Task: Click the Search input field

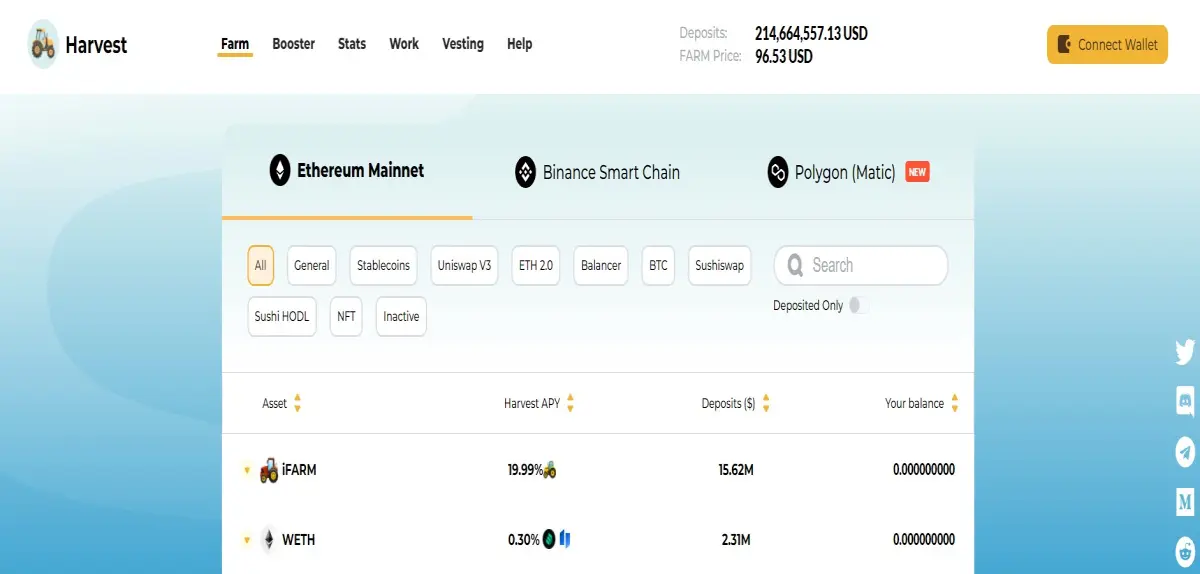Action: coord(861,266)
